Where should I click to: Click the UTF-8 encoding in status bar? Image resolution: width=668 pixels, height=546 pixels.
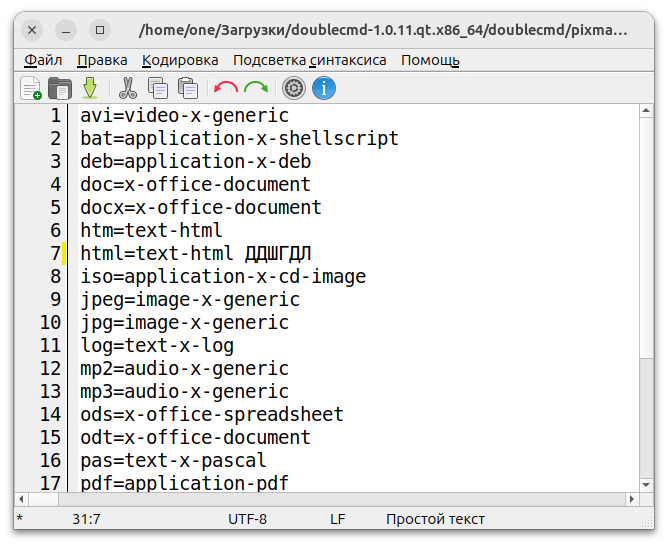coord(247,519)
